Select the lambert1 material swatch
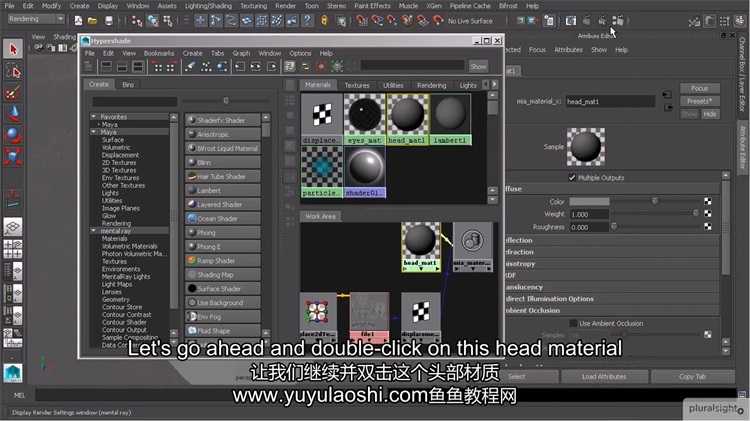Screen dimensions: 750x421 coord(450,119)
